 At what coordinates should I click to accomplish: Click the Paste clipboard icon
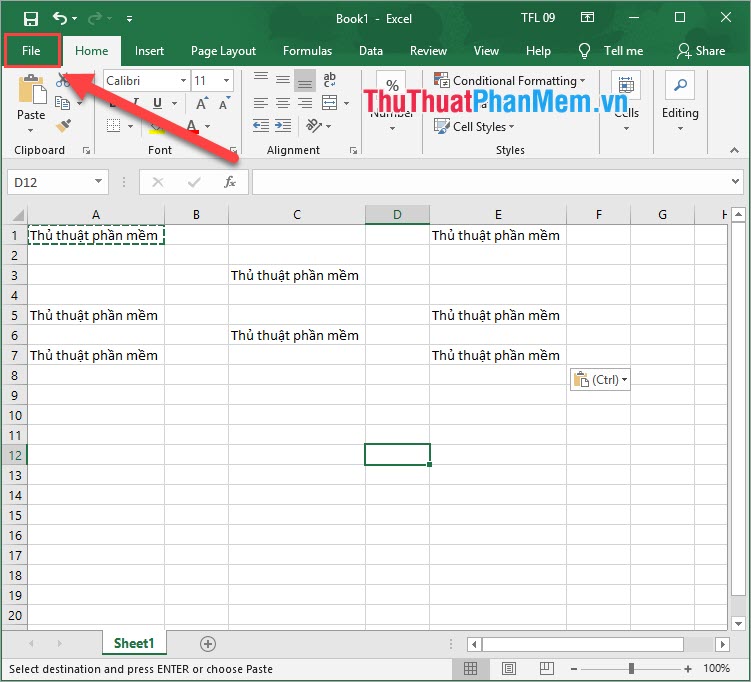[x=32, y=89]
